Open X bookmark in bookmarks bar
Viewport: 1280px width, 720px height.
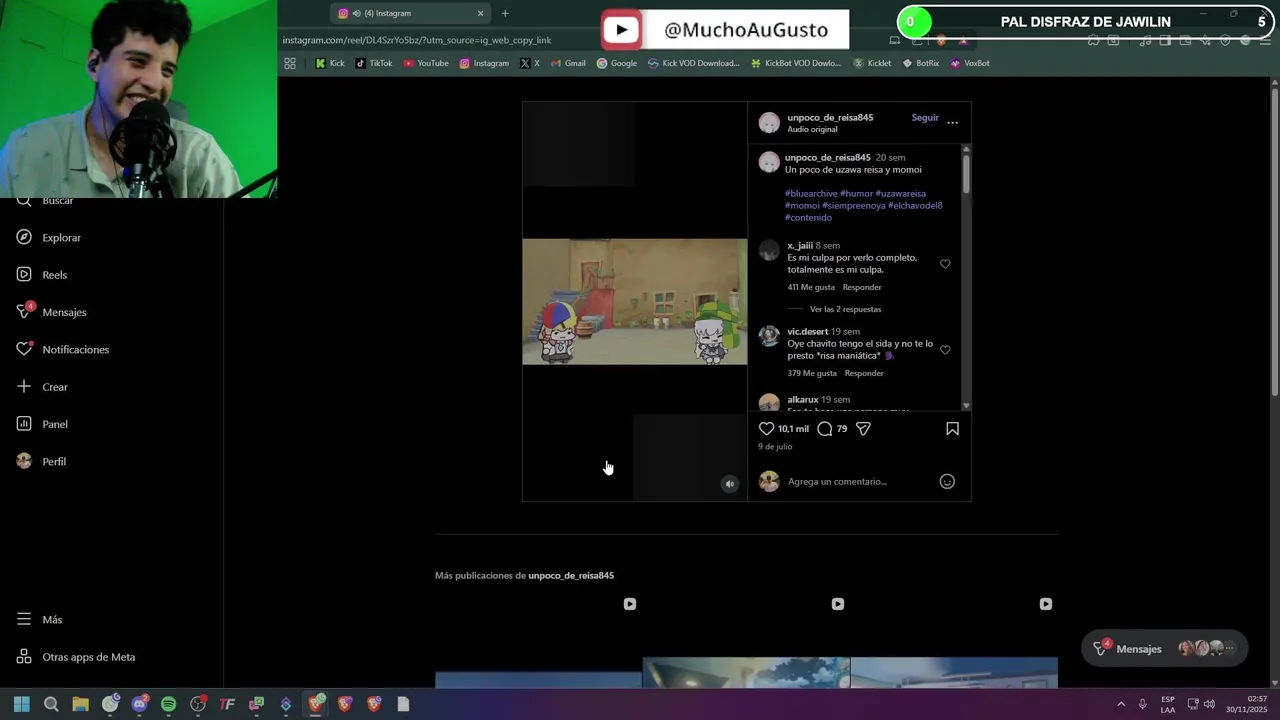click(x=530, y=63)
